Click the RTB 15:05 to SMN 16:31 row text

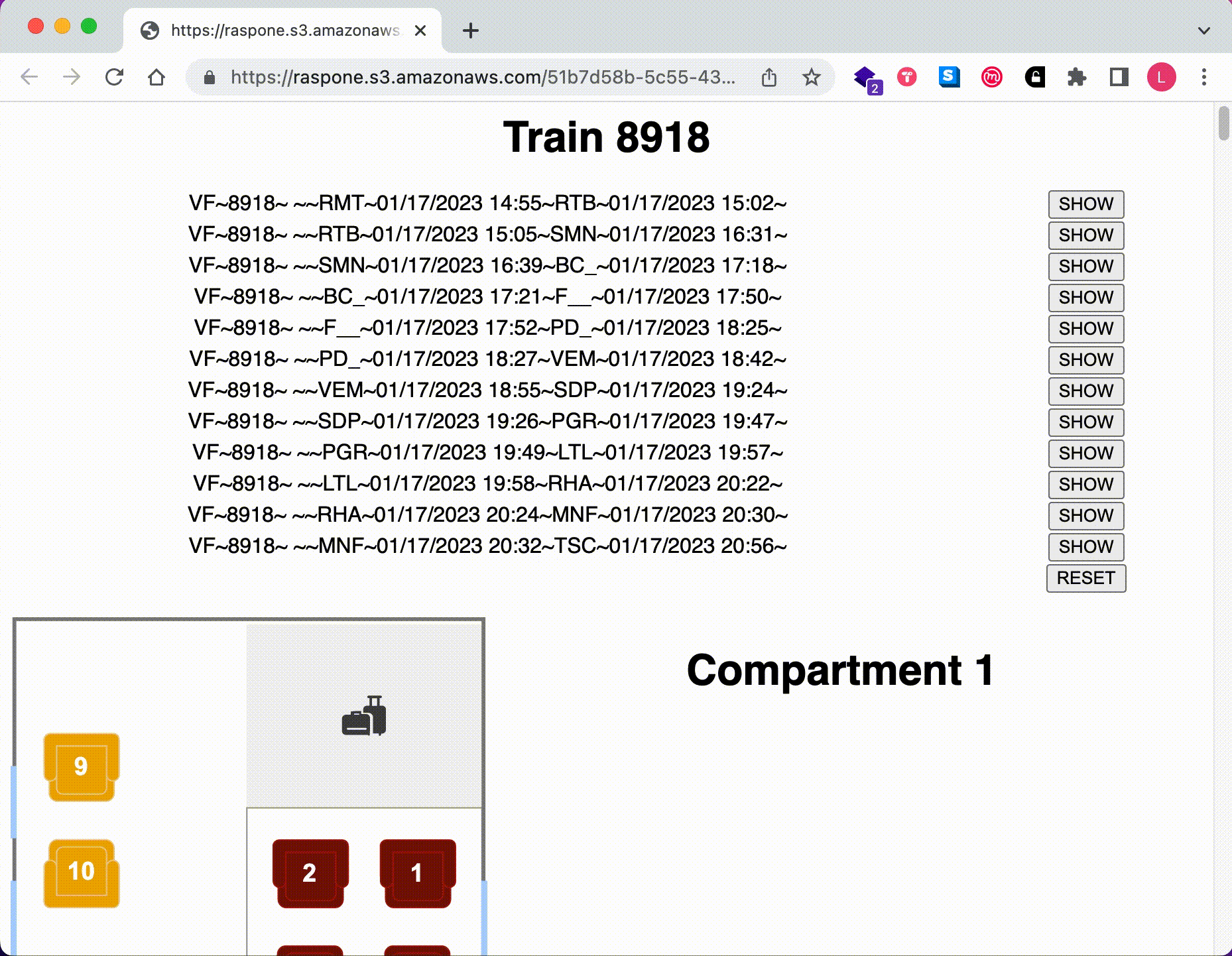[x=488, y=234]
